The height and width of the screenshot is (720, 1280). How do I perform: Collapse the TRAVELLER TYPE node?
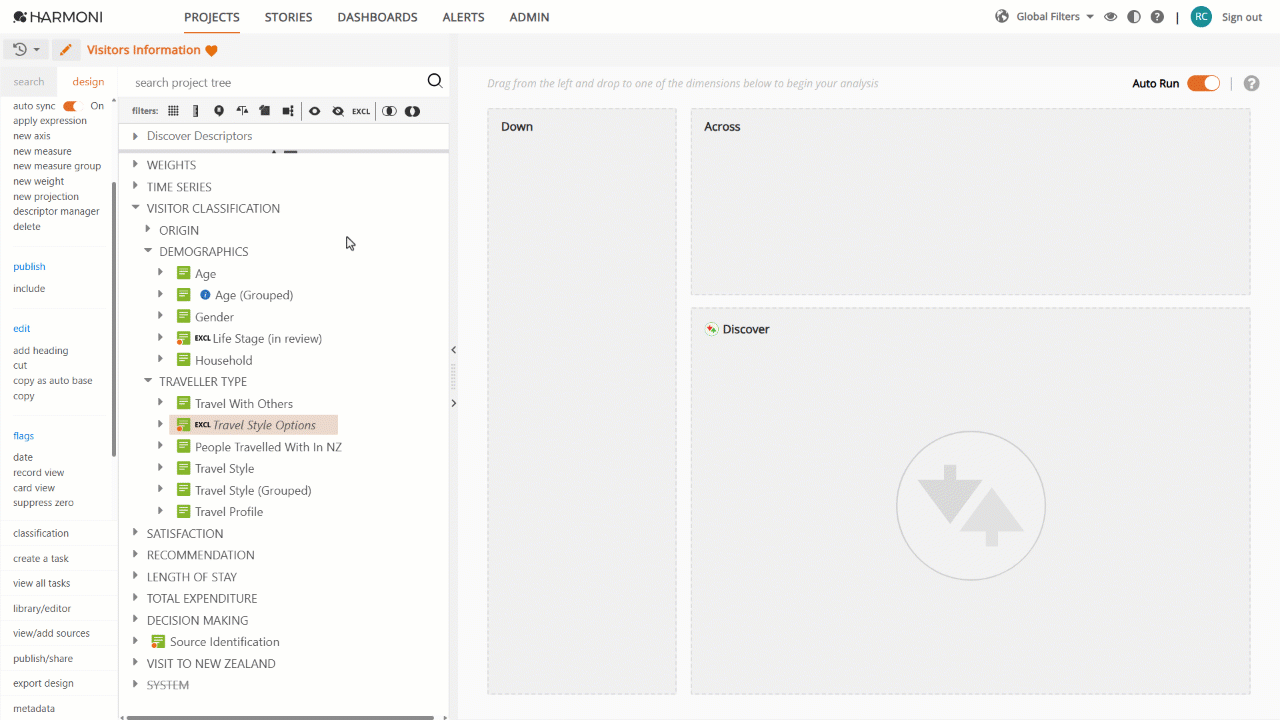pyautogui.click(x=148, y=381)
